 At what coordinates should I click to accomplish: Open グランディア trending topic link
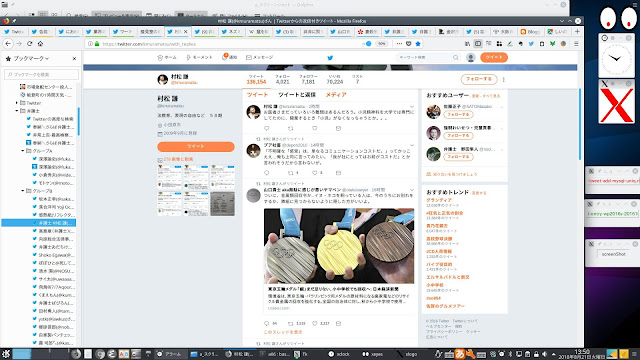[x=439, y=200]
